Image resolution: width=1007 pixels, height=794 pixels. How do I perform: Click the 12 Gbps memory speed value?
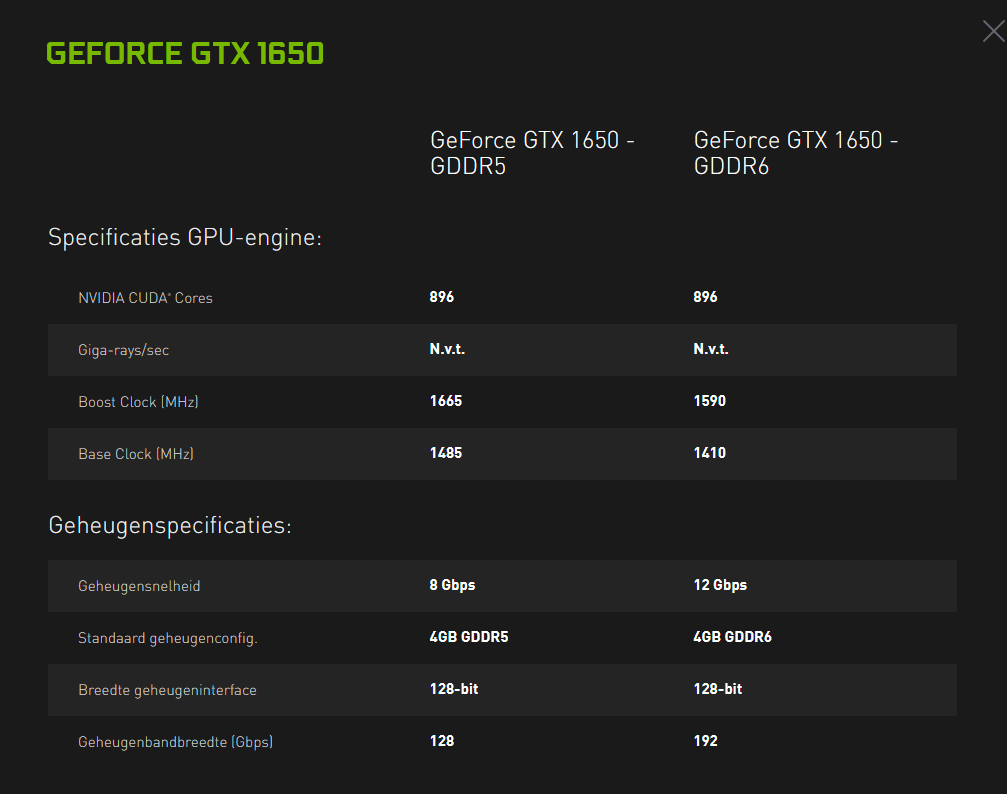pos(720,585)
